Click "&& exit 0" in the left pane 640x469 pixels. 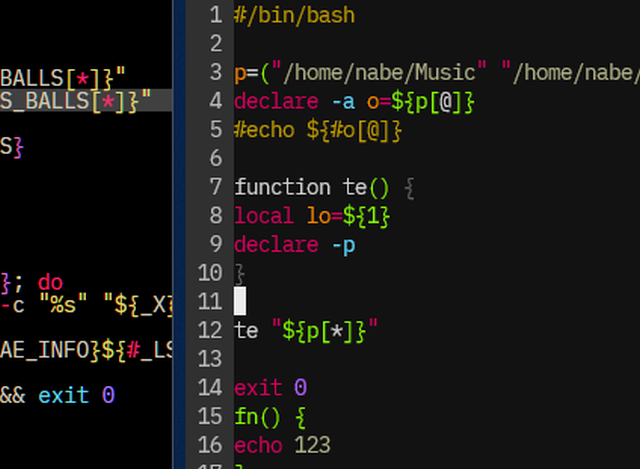coord(57,395)
